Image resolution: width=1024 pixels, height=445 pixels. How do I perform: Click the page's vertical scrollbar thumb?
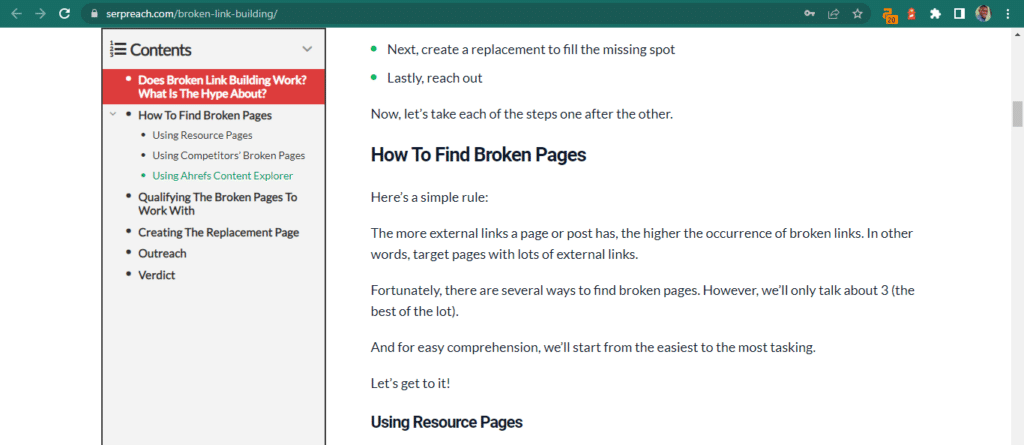pyautogui.click(x=1017, y=114)
